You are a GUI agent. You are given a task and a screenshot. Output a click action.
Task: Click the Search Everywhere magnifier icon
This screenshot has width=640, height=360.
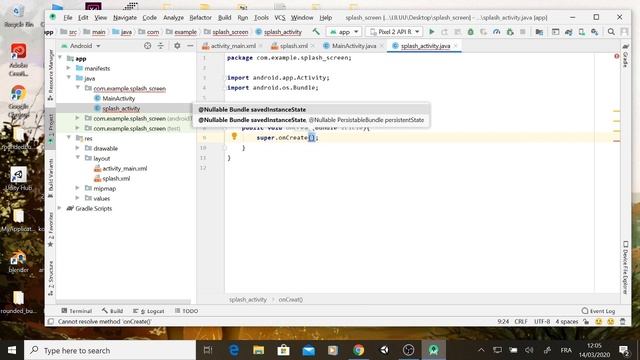pos(611,31)
